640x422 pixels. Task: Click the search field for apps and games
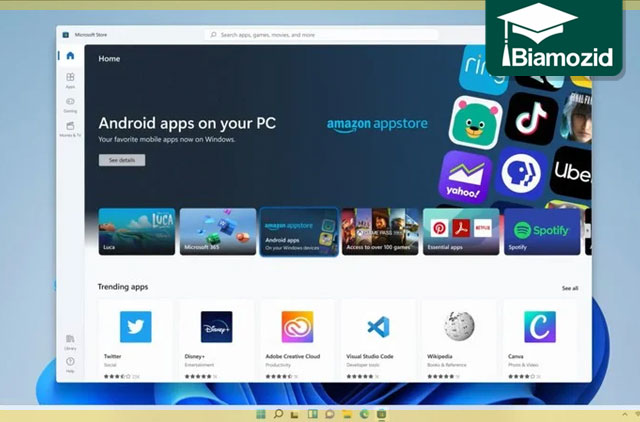click(x=321, y=35)
